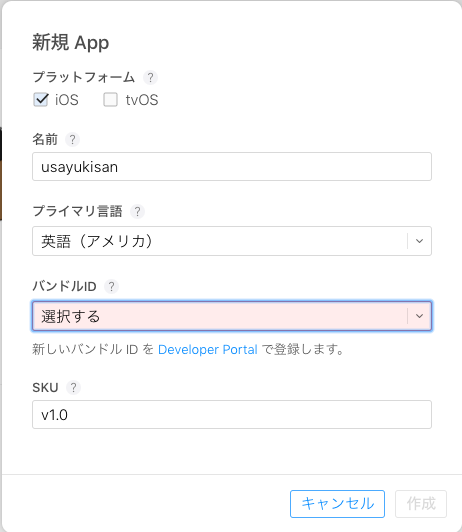Focus the SKU field containing v1.0
The image size is (462, 532).
tap(232, 415)
